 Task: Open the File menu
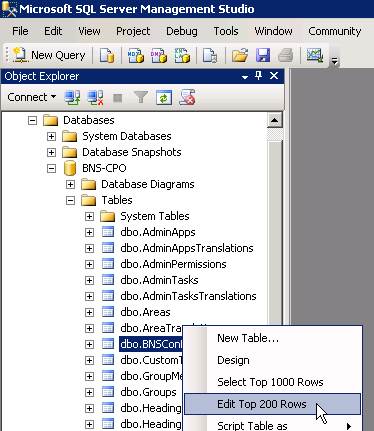[x=20, y=31]
